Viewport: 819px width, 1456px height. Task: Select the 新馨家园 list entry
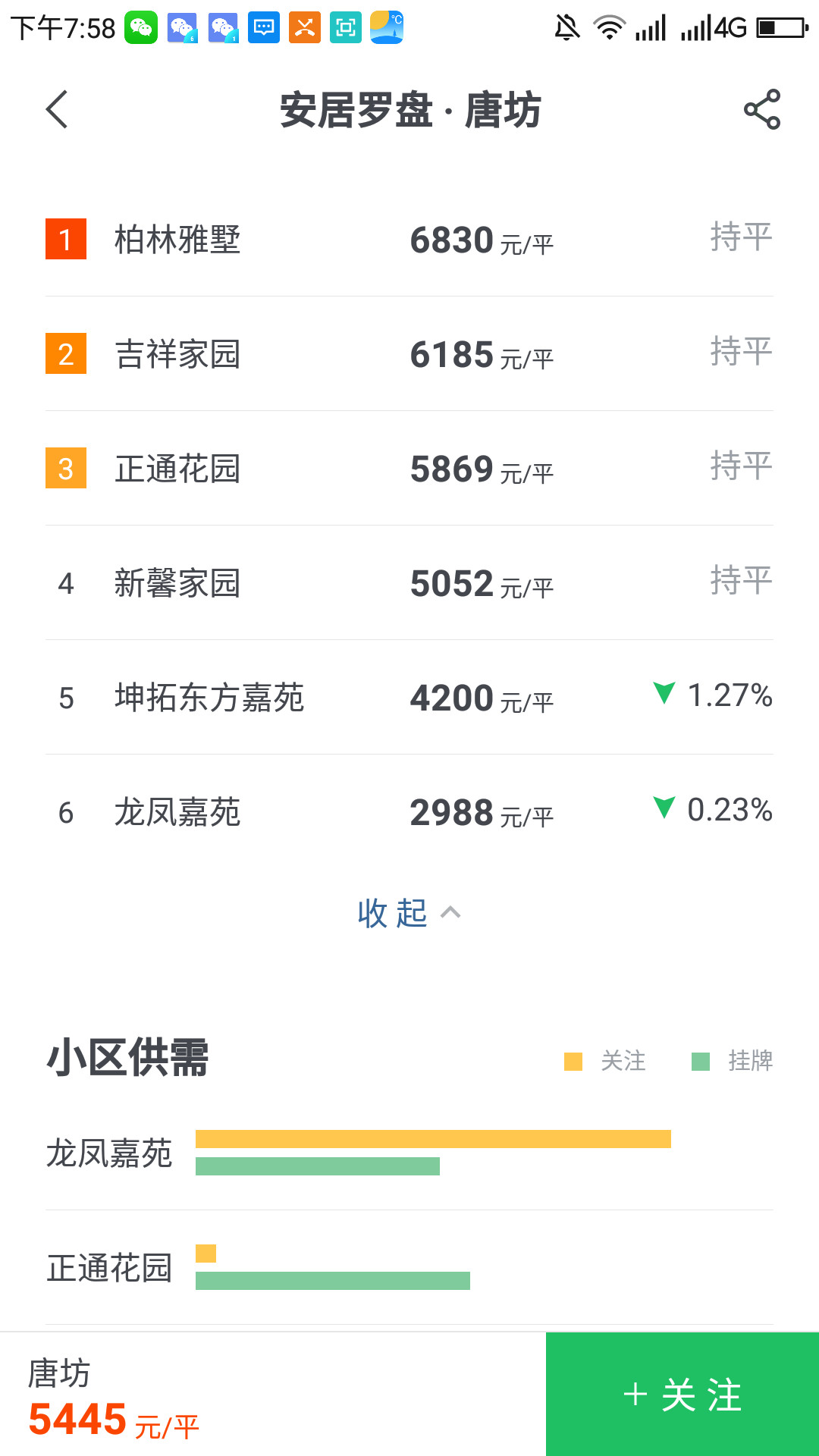pos(409,583)
